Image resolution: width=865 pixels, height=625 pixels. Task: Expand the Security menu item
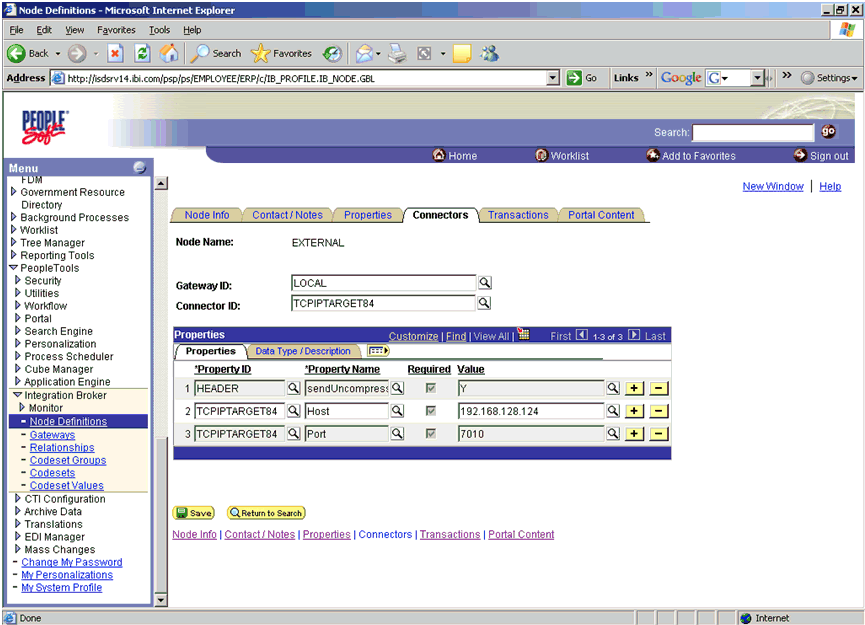[x=17, y=280]
